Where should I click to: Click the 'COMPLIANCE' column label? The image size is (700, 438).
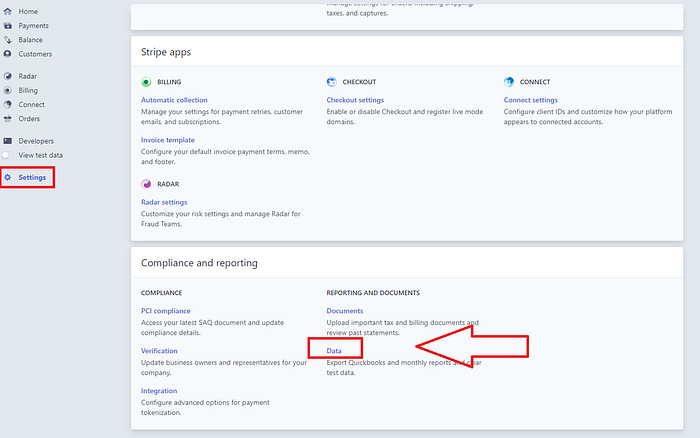point(161,293)
